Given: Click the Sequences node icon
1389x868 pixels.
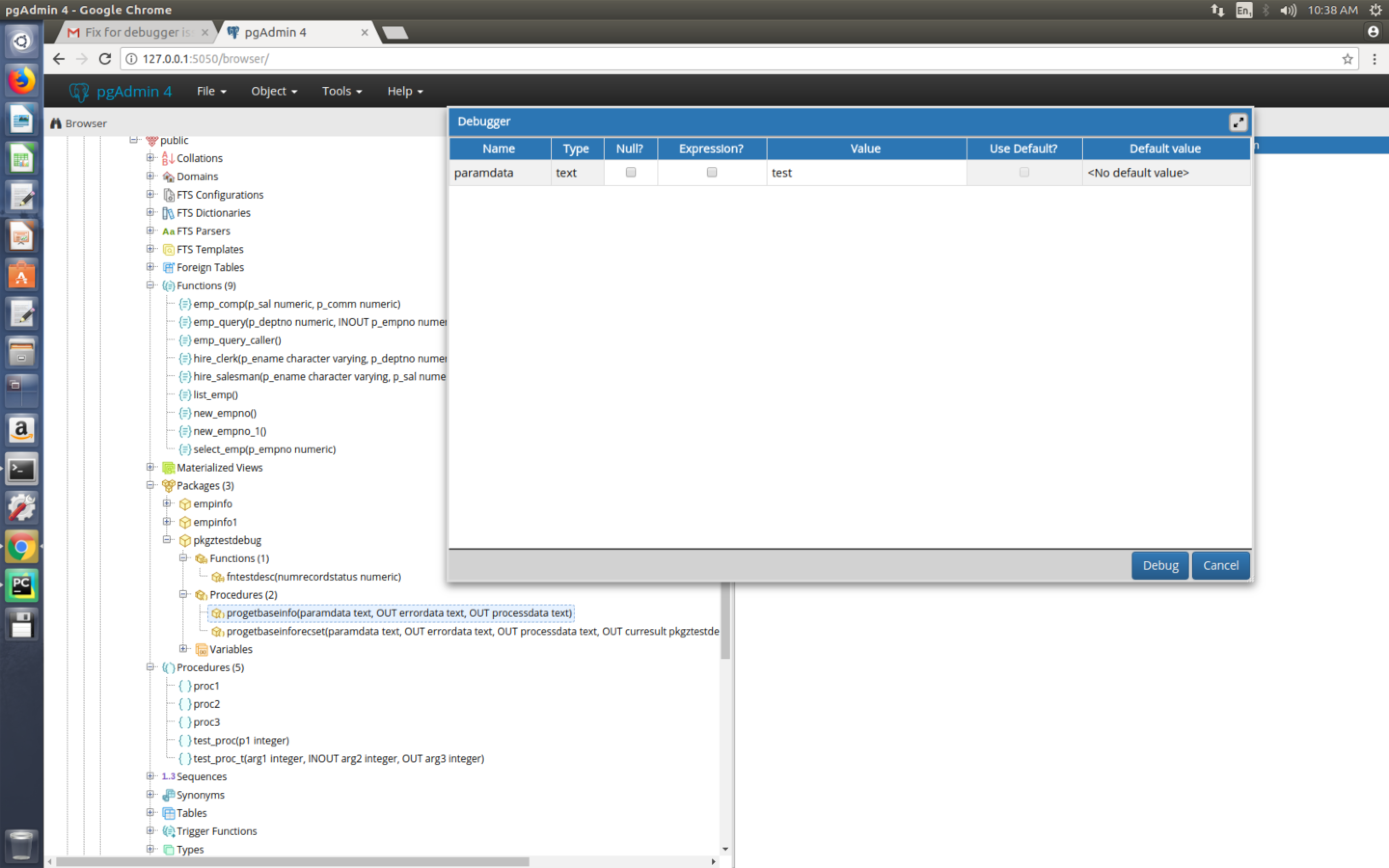Looking at the screenshot, I should 168,777.
